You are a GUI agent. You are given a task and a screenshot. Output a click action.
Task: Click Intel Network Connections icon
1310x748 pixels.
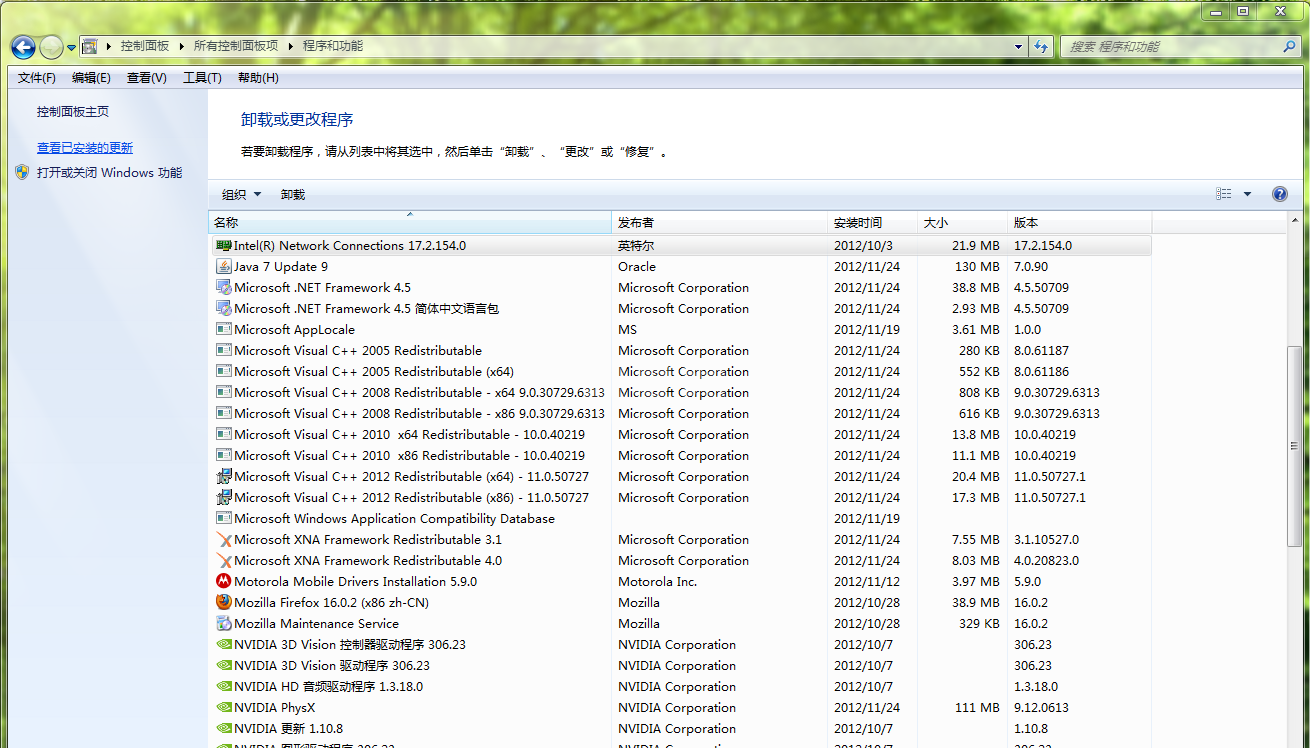(x=224, y=245)
